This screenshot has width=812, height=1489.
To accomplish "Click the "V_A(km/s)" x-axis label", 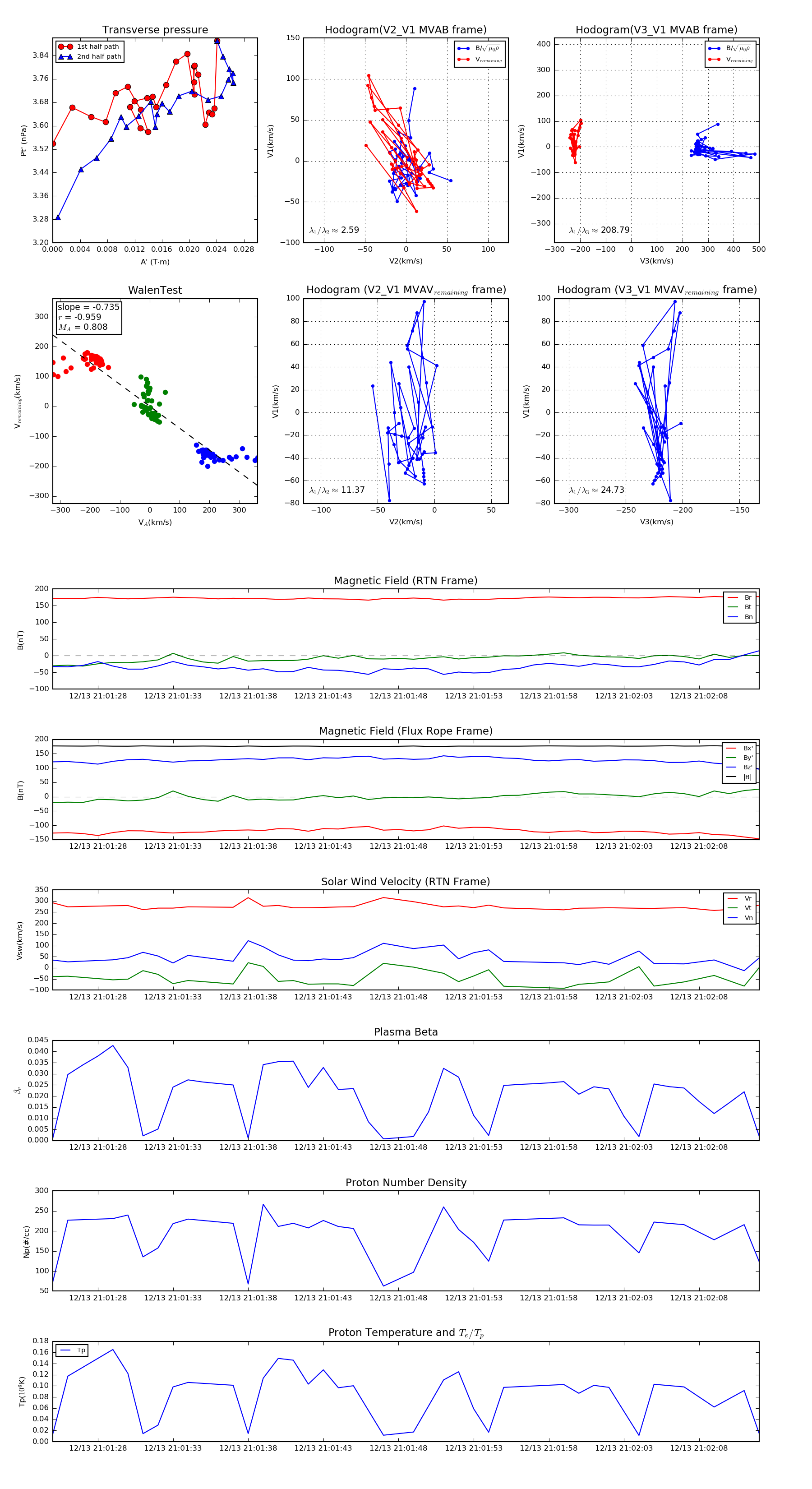I will pos(155,523).
